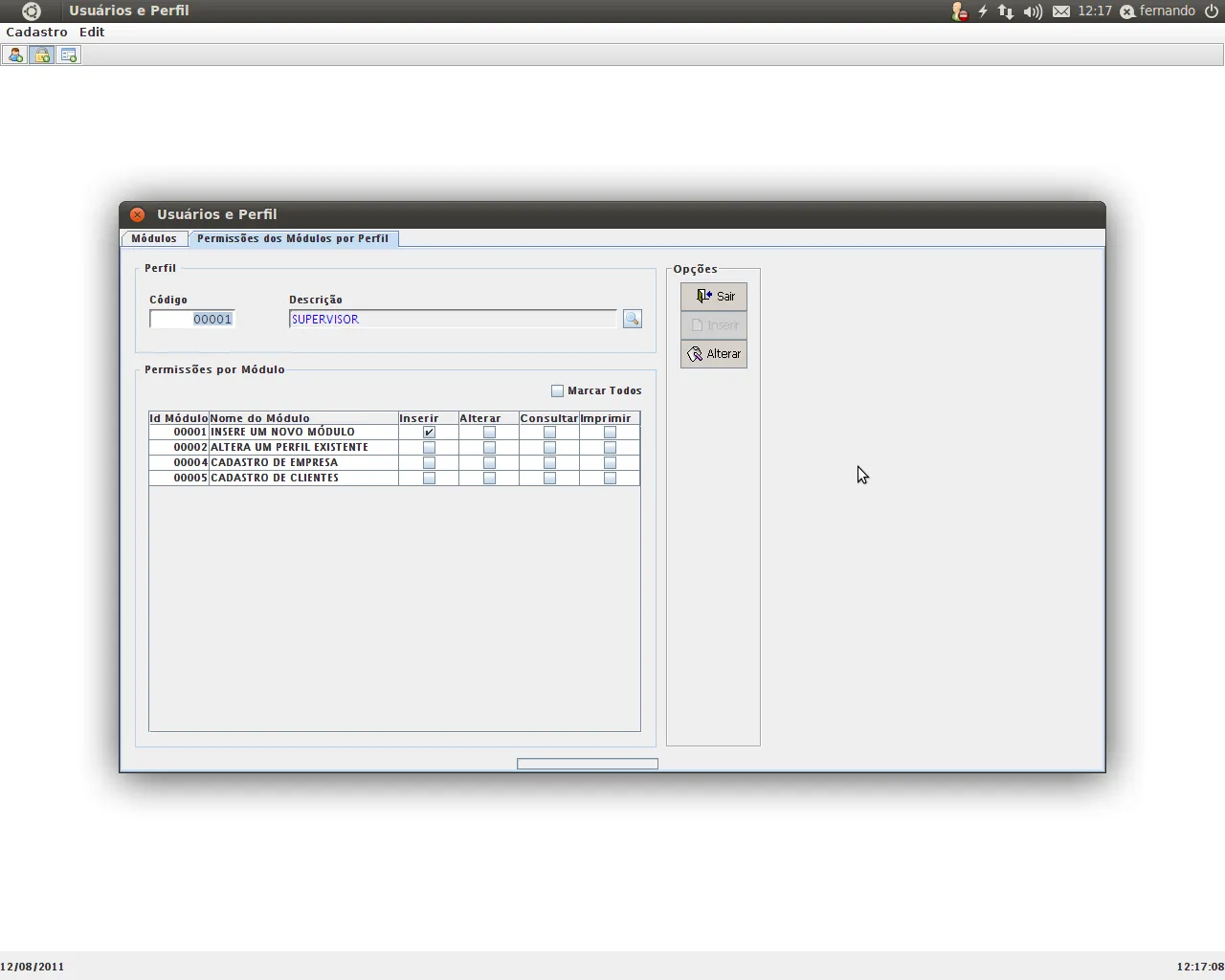
Task: Select the CADASTRO DE EMPRESA row name
Action: 275,463
